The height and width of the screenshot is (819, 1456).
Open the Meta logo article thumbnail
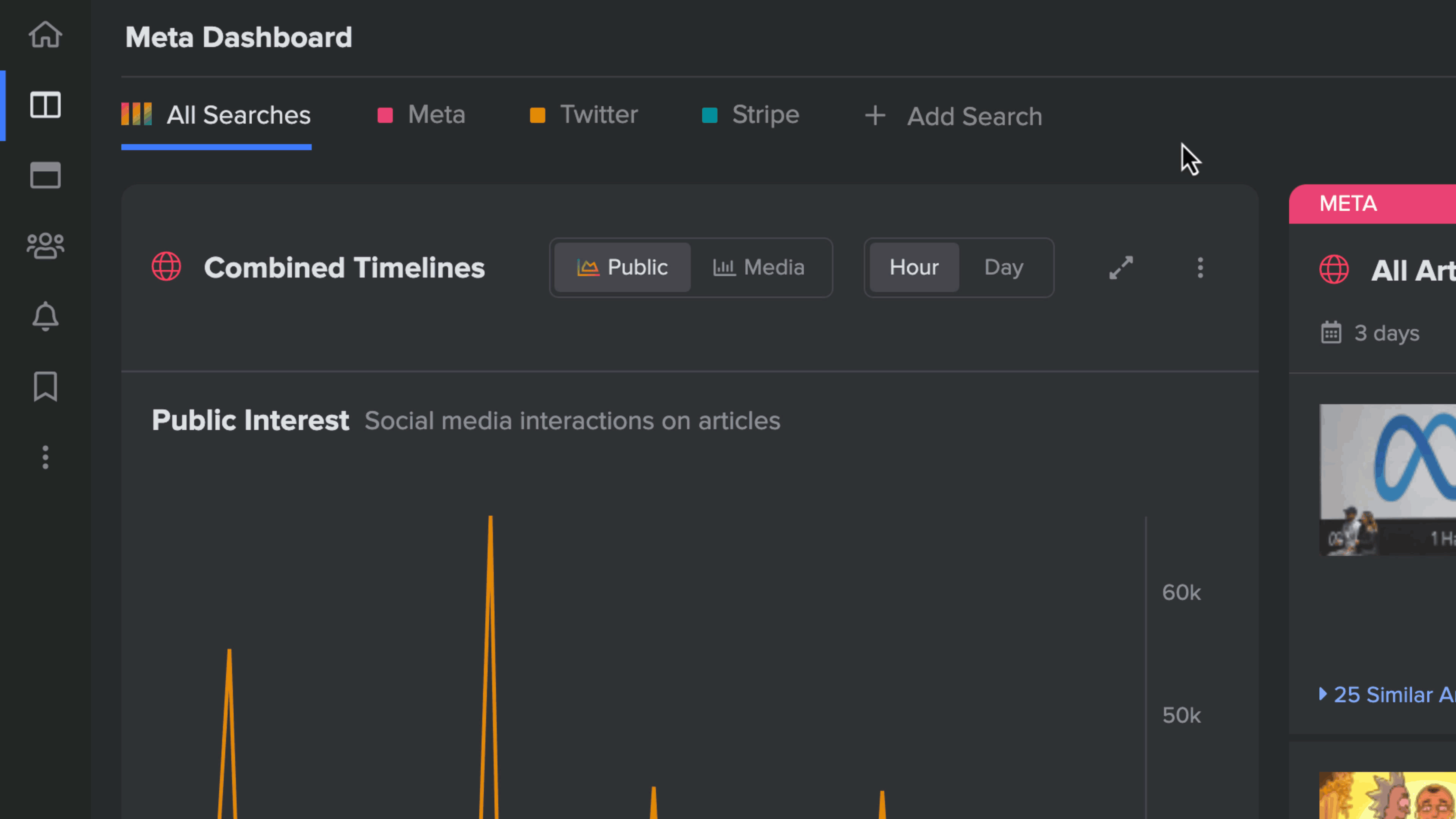pos(1388,480)
